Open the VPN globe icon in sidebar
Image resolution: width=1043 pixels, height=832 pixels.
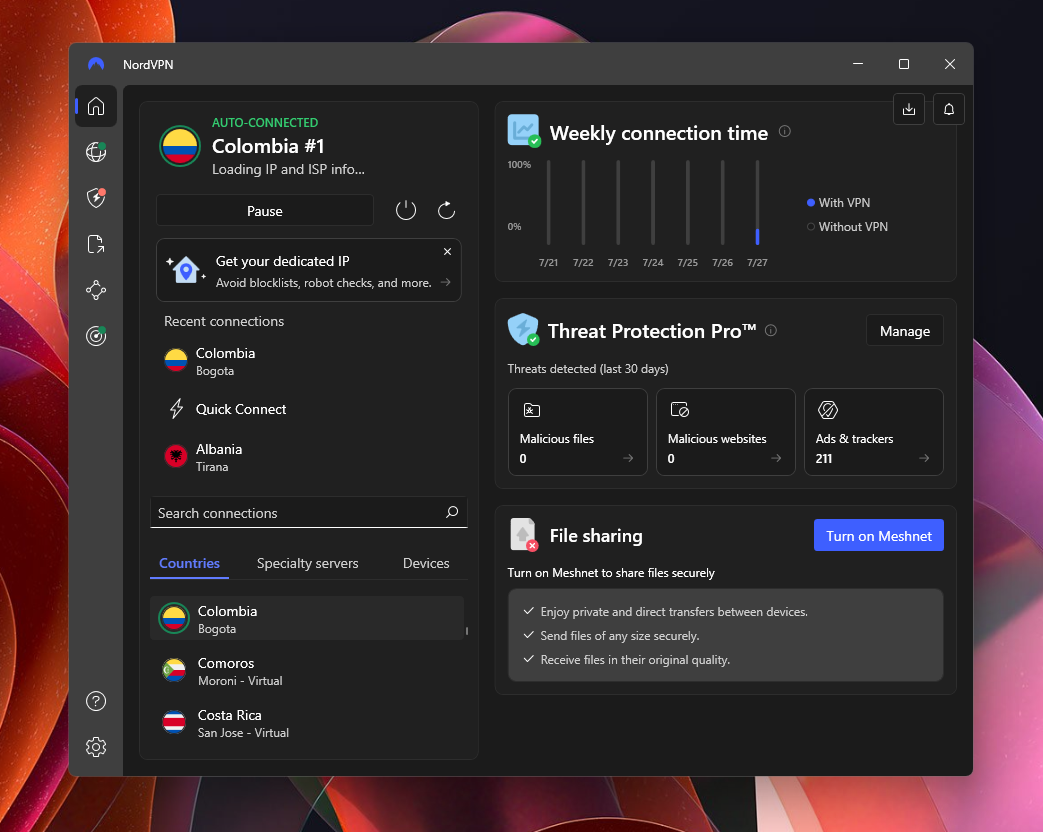96,152
